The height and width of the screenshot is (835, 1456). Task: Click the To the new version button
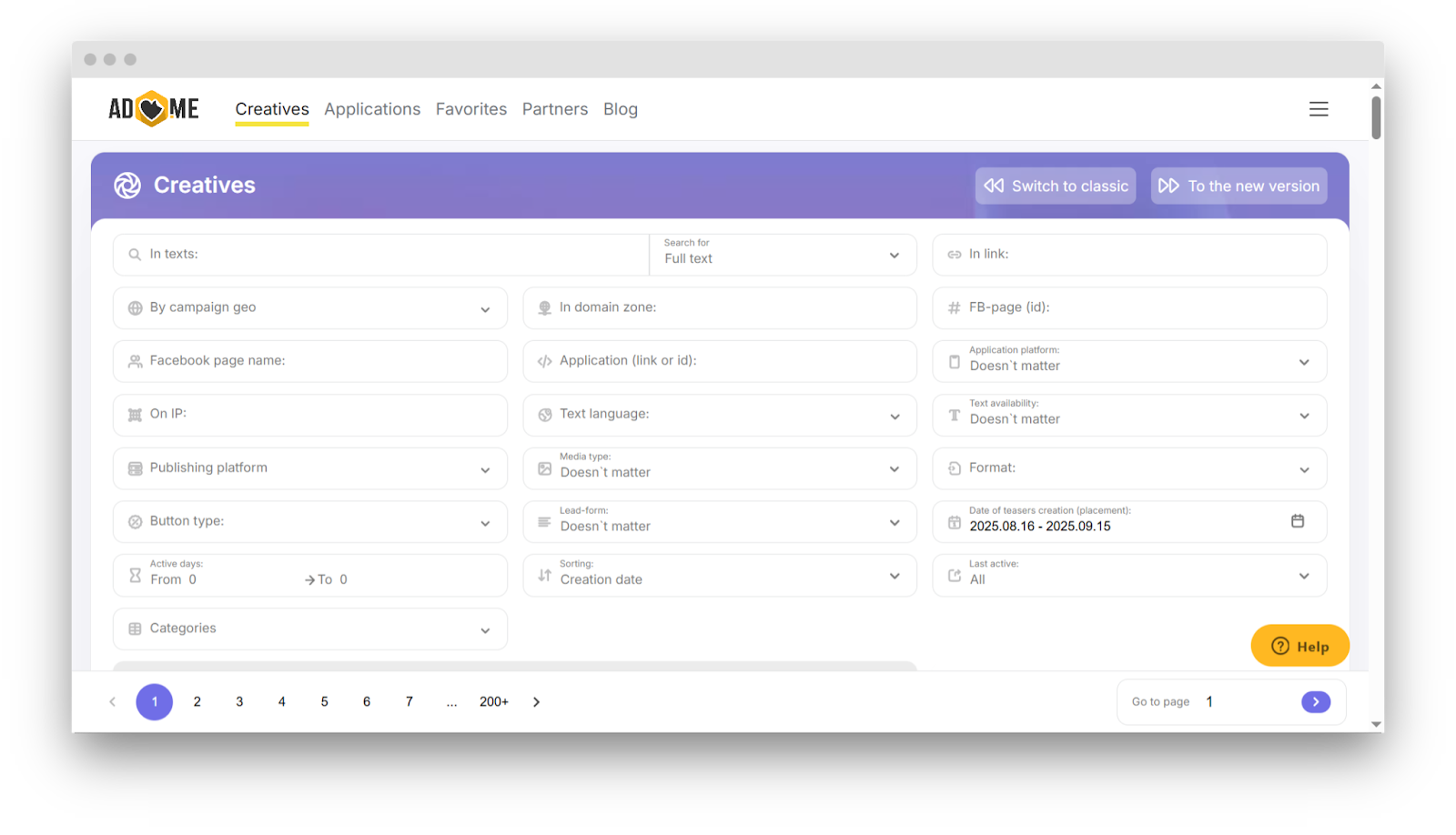point(1238,186)
